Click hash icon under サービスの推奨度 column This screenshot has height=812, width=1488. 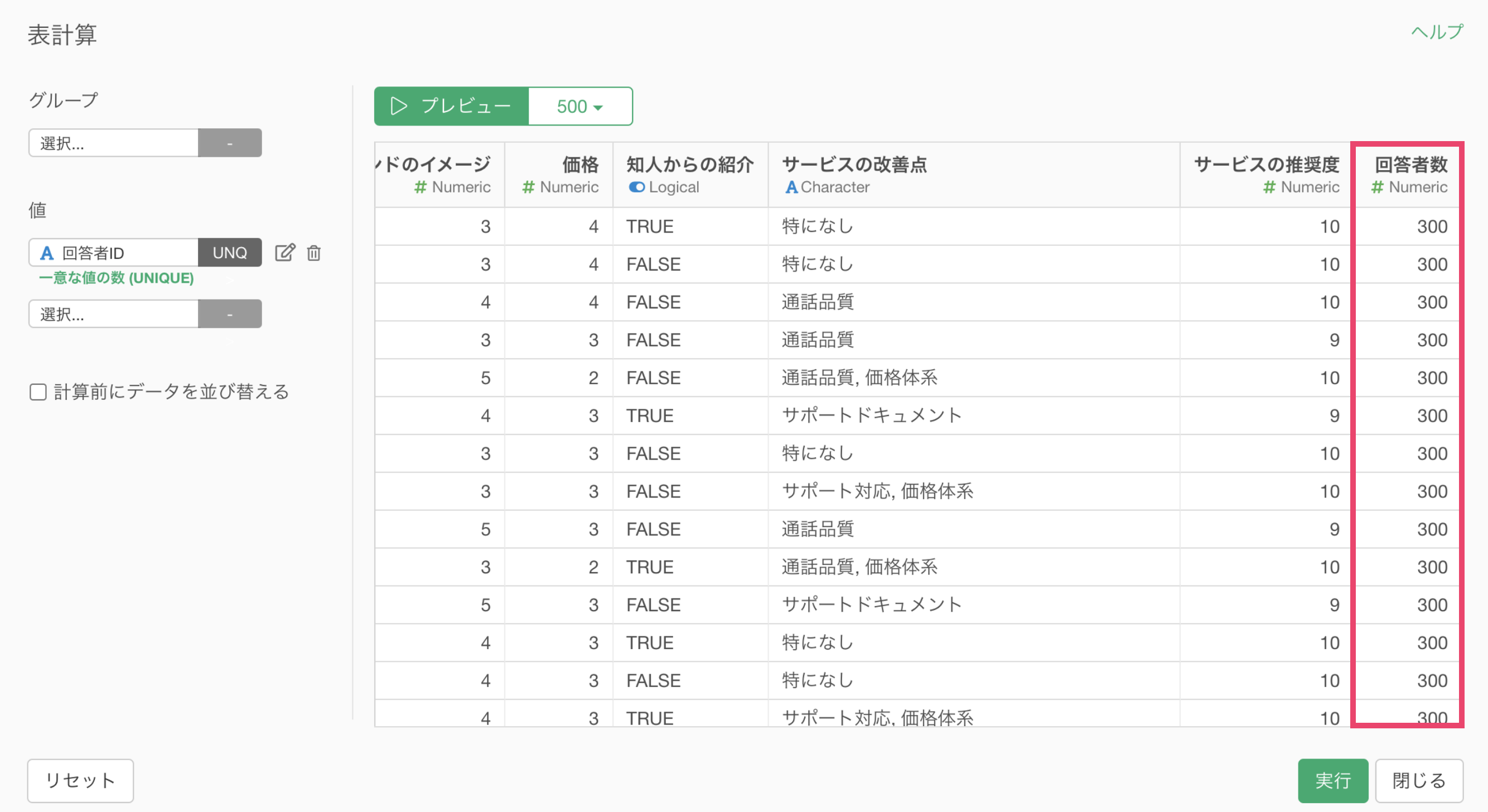click(1269, 187)
